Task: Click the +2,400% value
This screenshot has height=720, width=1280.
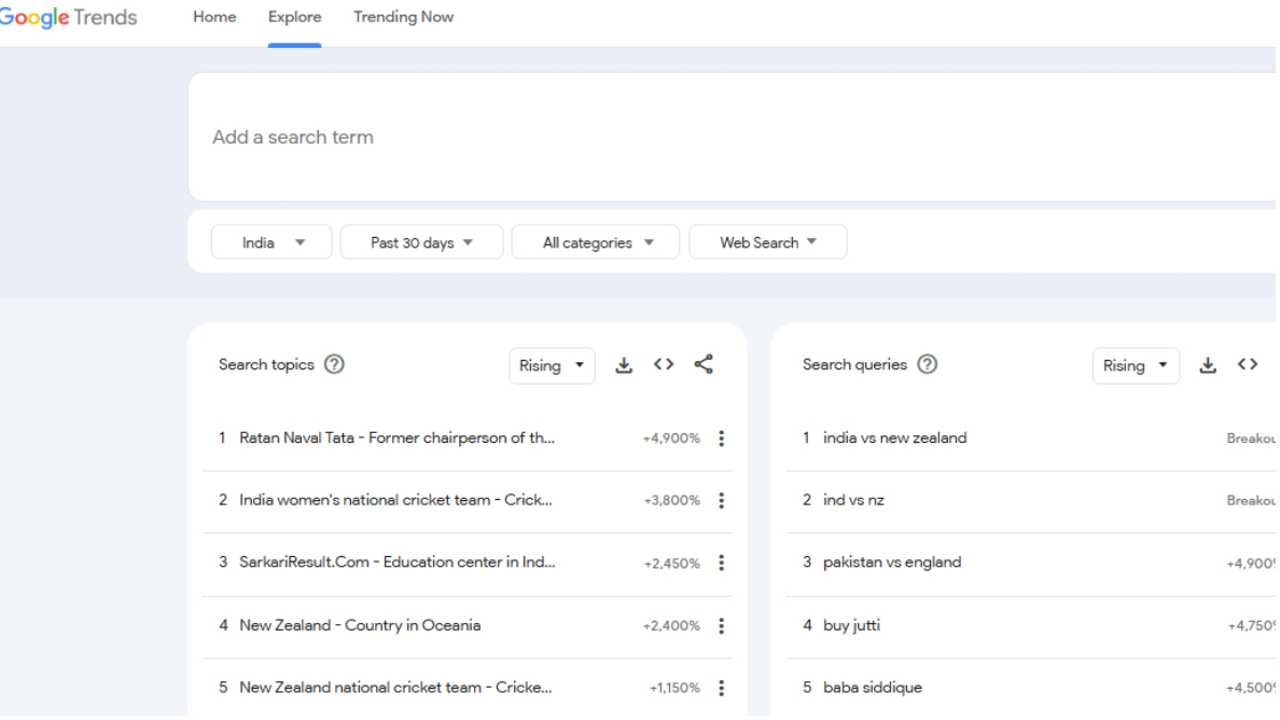Action: tap(671, 626)
